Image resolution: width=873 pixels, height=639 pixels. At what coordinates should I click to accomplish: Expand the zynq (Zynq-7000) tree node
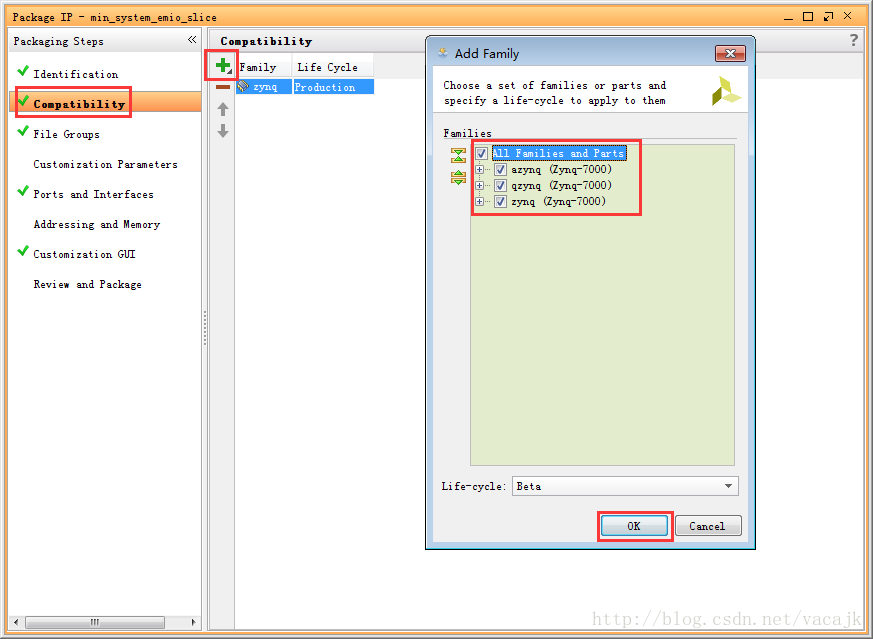click(x=479, y=201)
